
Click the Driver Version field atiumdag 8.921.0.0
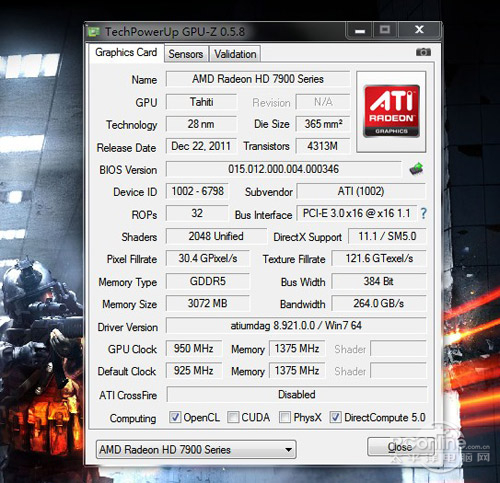[296, 326]
